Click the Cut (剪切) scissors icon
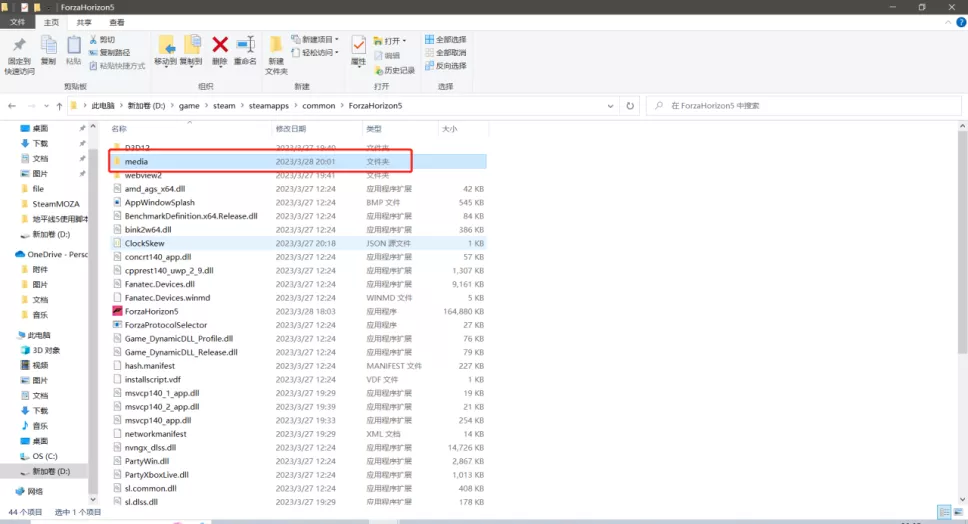The width and height of the screenshot is (968, 524). point(95,40)
